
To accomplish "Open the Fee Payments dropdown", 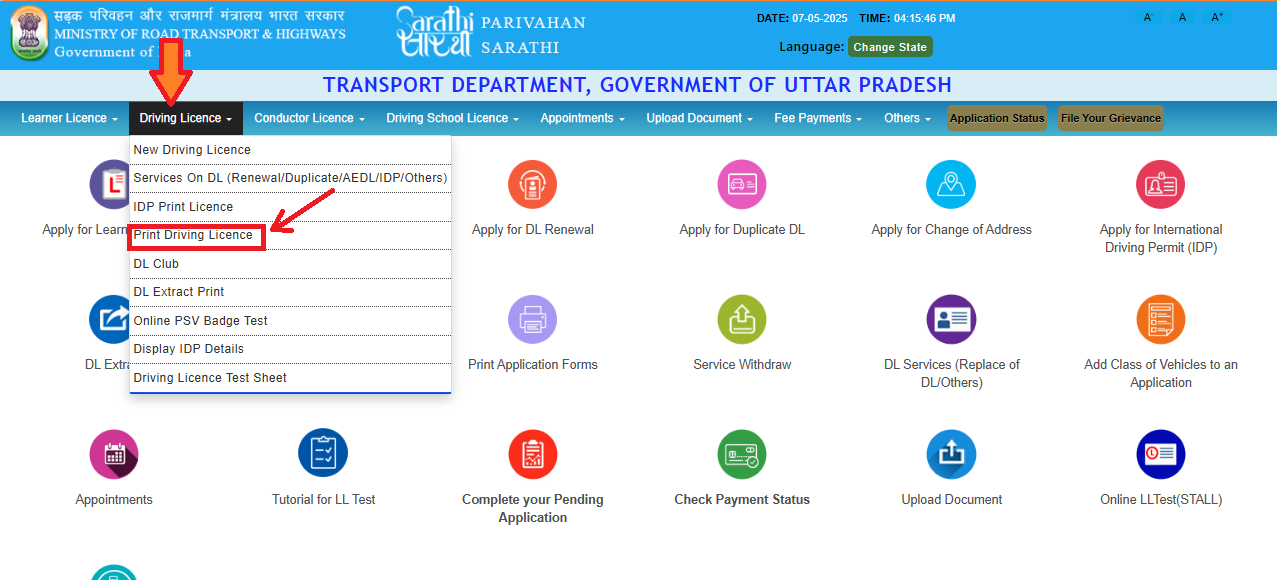I will 818,118.
